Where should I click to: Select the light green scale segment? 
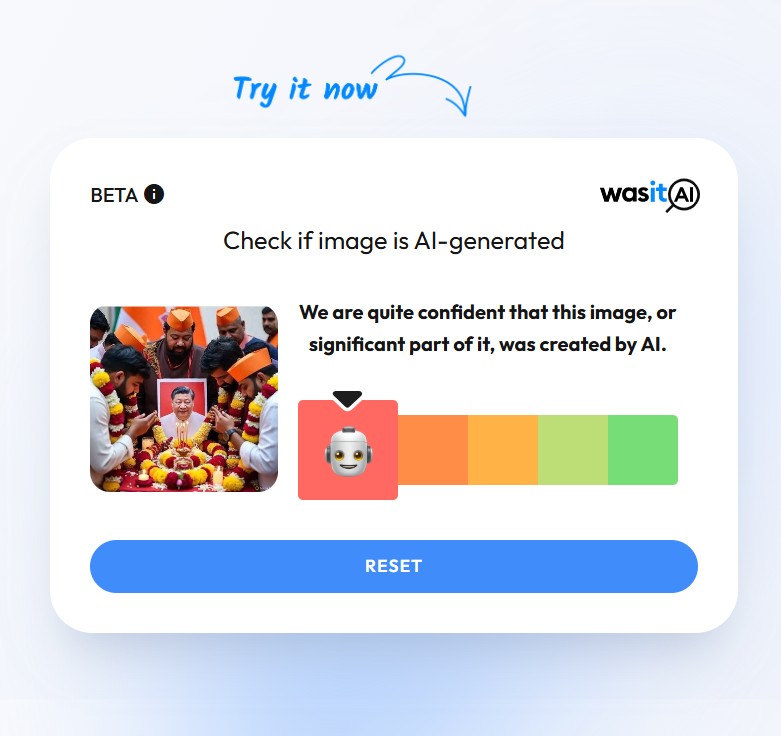(573, 450)
